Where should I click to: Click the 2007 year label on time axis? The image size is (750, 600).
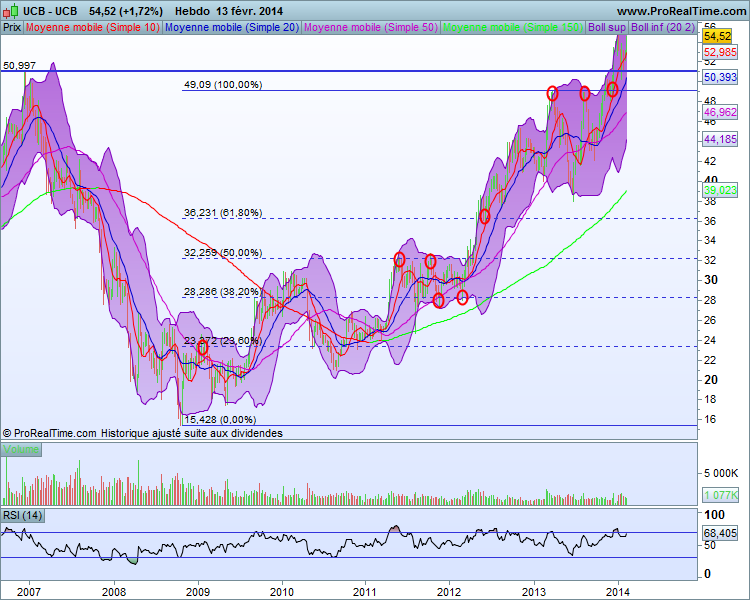[x=29, y=592]
